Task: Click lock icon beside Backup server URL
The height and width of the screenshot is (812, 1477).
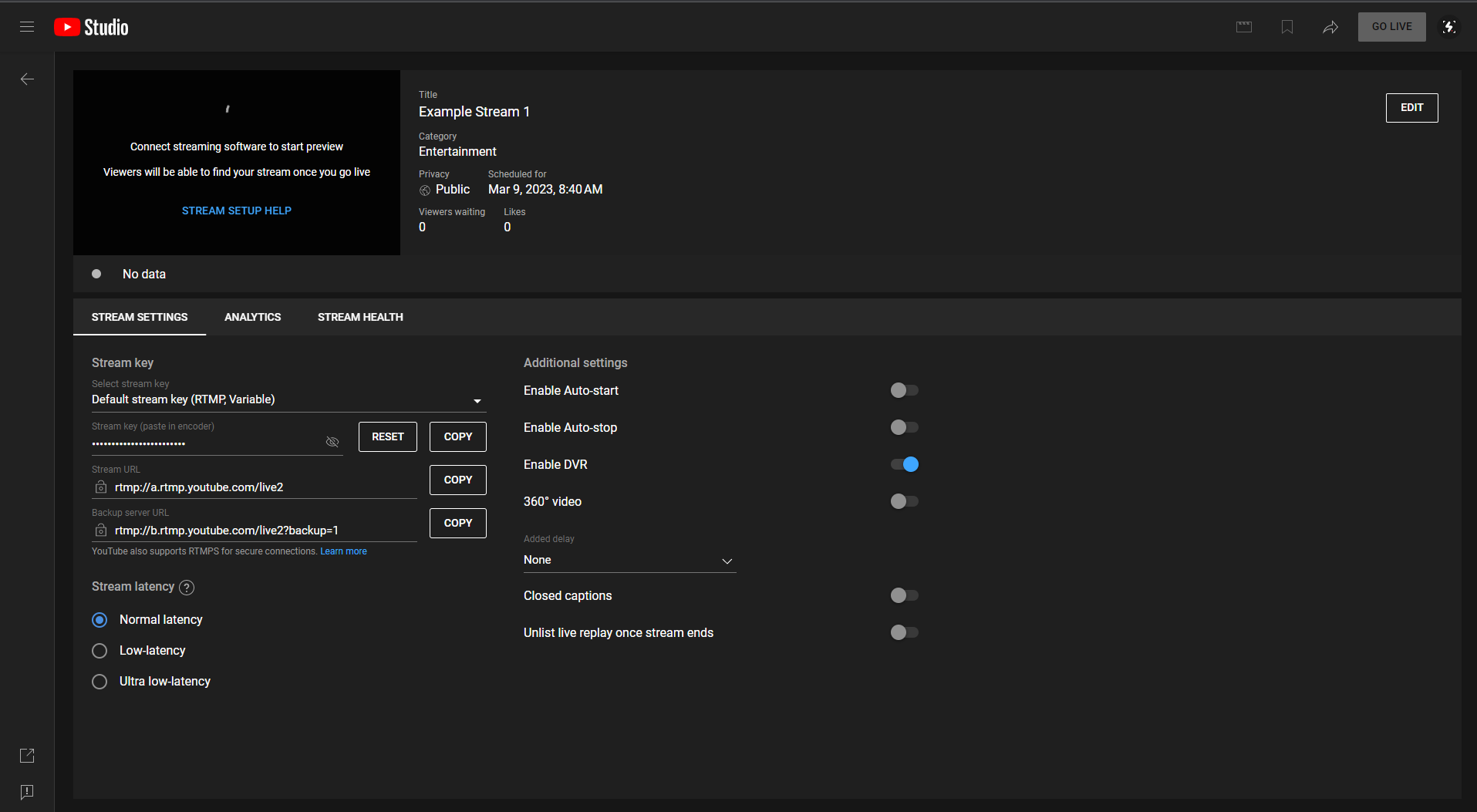Action: [101, 531]
